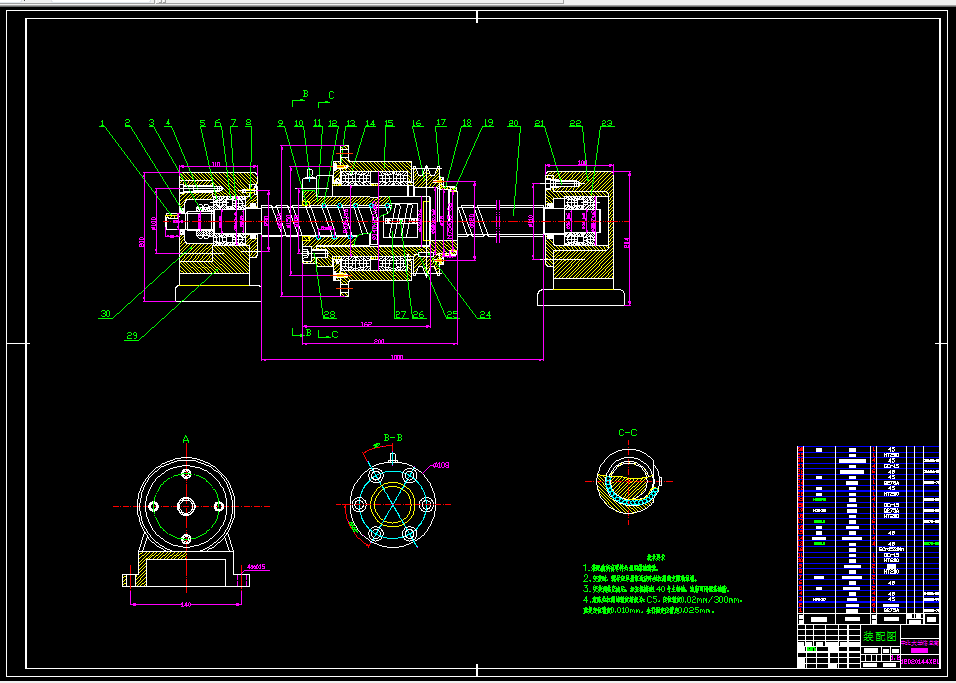Select the view A title label

point(186,439)
